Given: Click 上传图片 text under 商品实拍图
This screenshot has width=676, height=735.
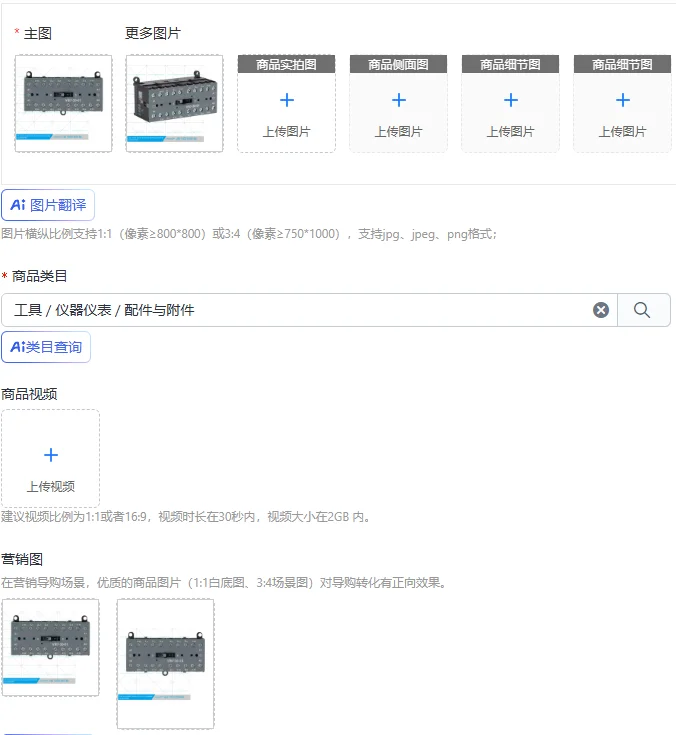Looking at the screenshot, I should click(286, 132).
